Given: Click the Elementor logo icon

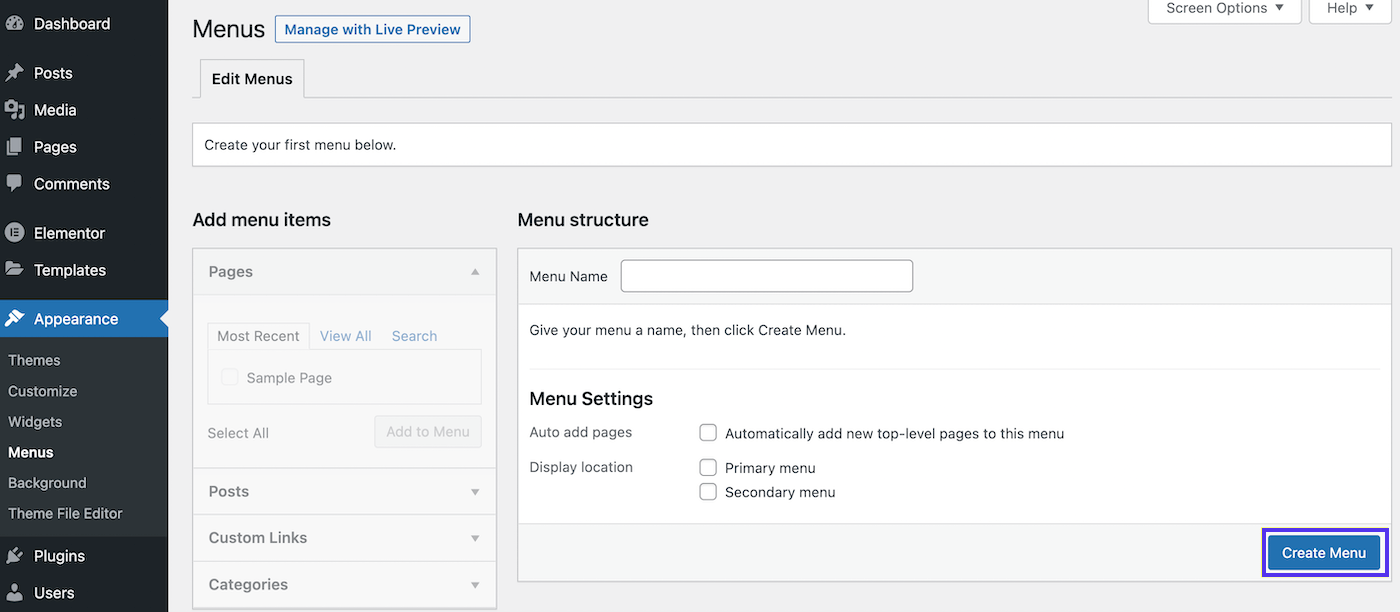Looking at the screenshot, I should 14,233.
